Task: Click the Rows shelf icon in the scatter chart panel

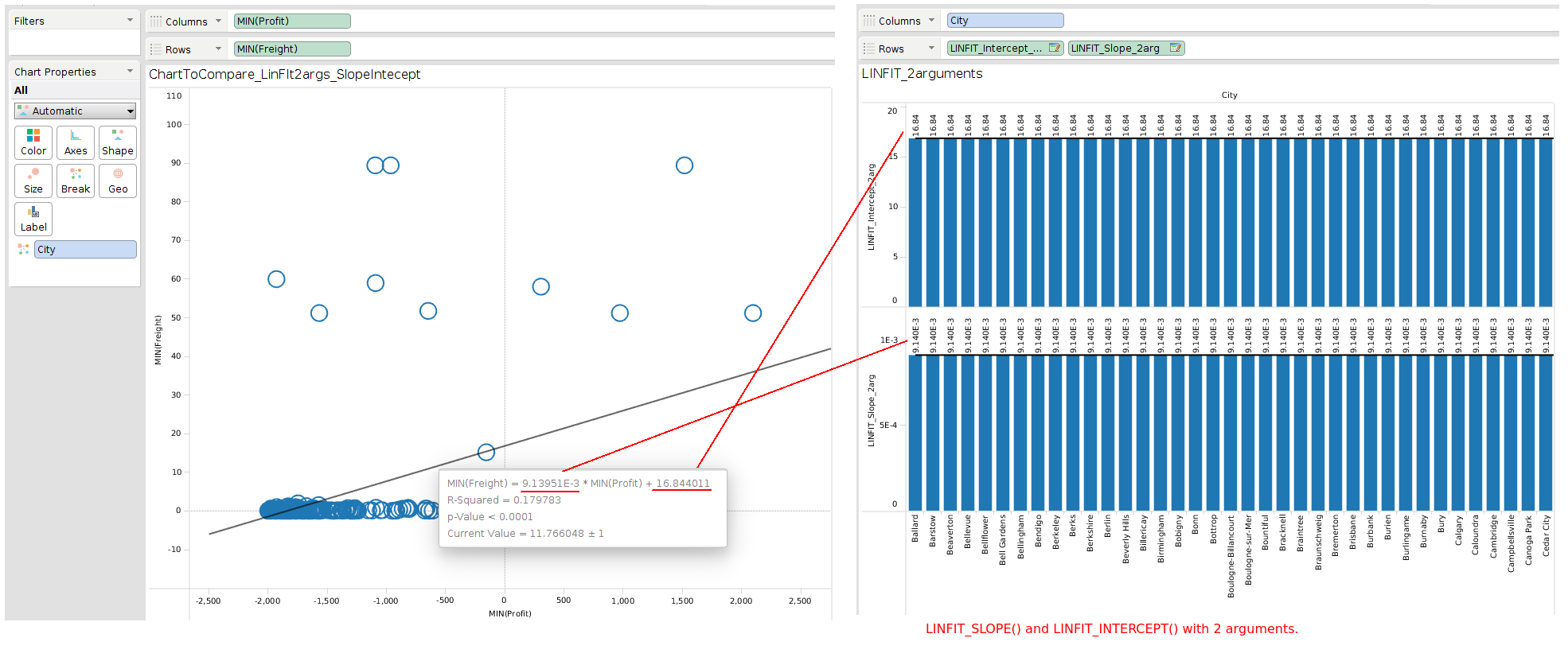Action: point(156,49)
